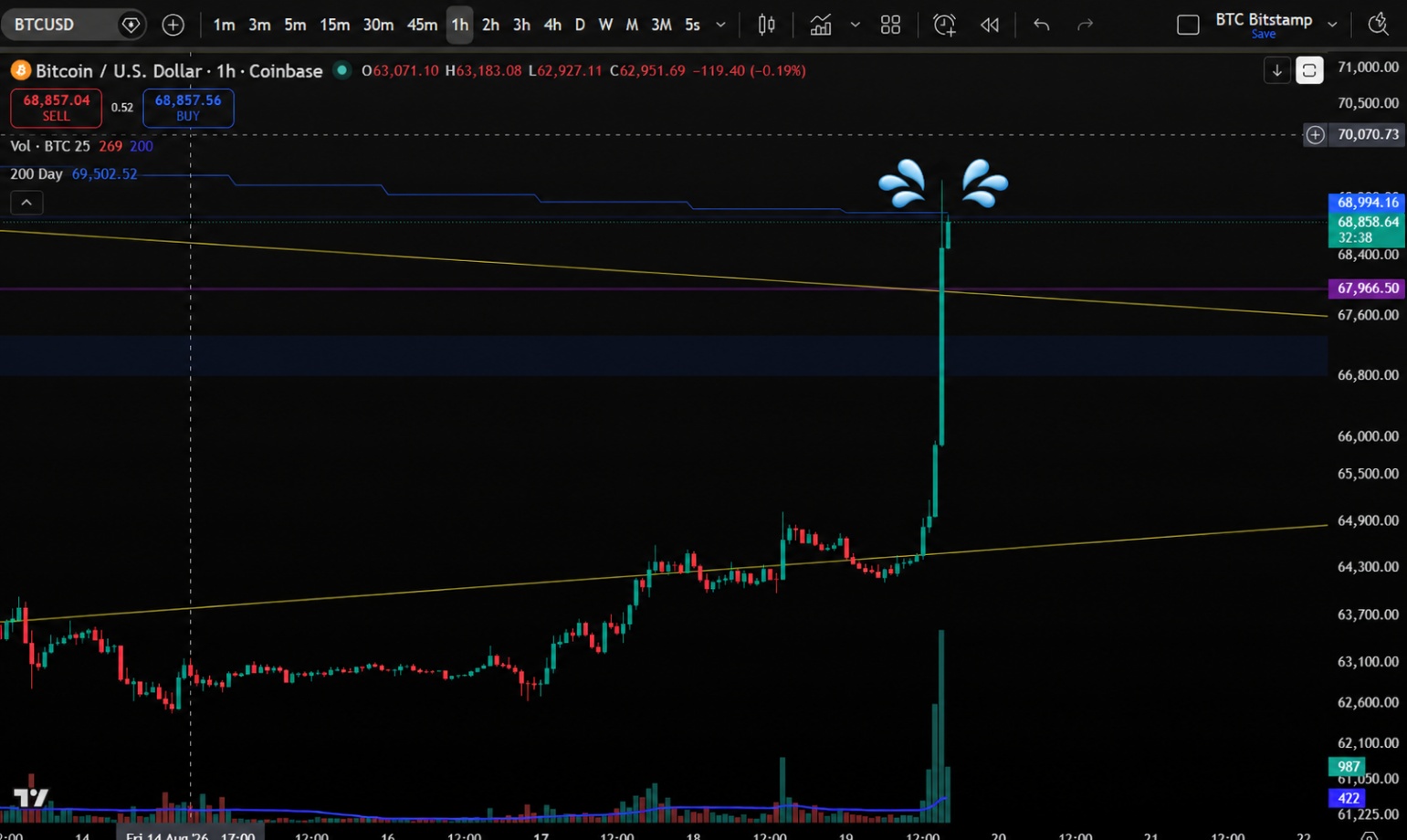
Task: Open the indicator templates dropdown arrow
Action: (856, 25)
